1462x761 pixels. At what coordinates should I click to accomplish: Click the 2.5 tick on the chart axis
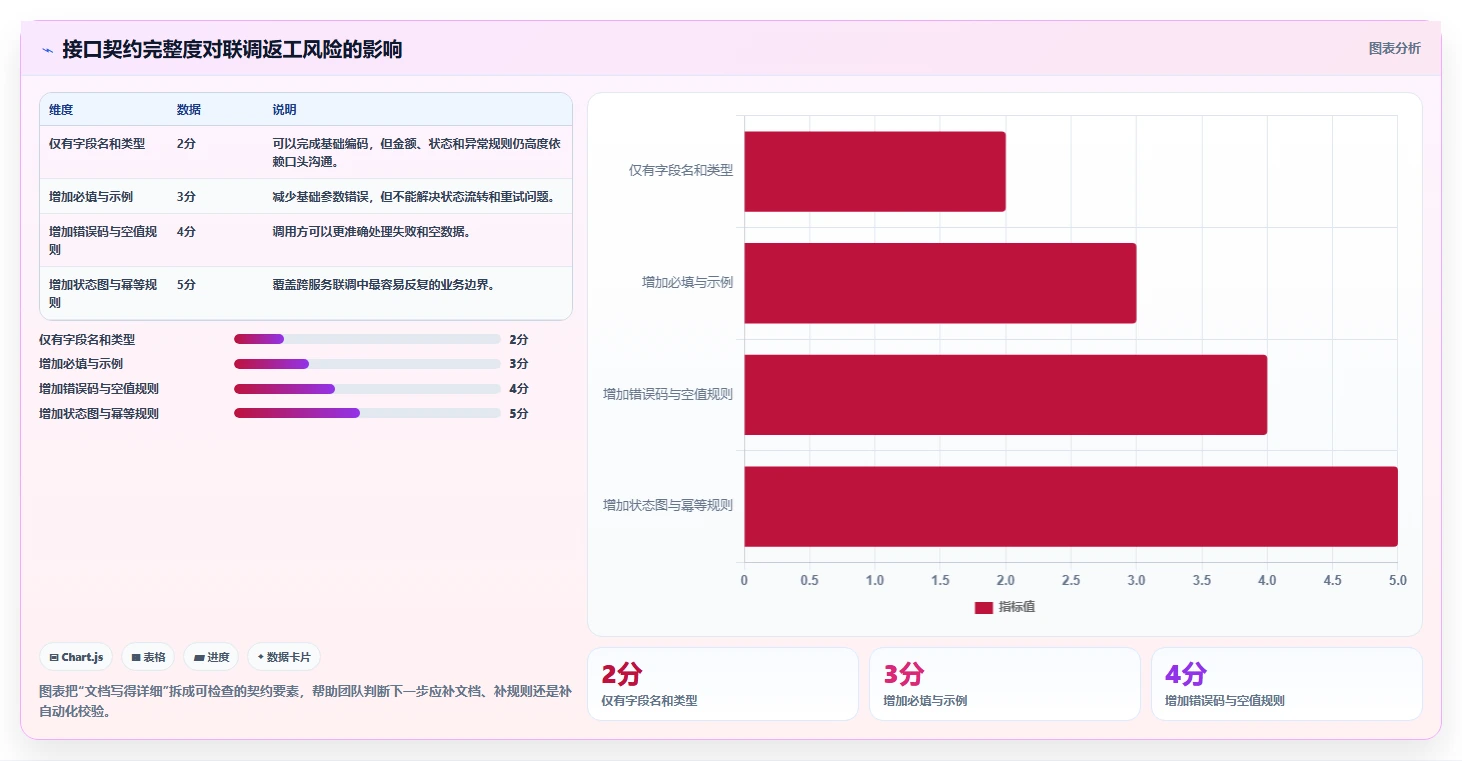click(x=1071, y=581)
